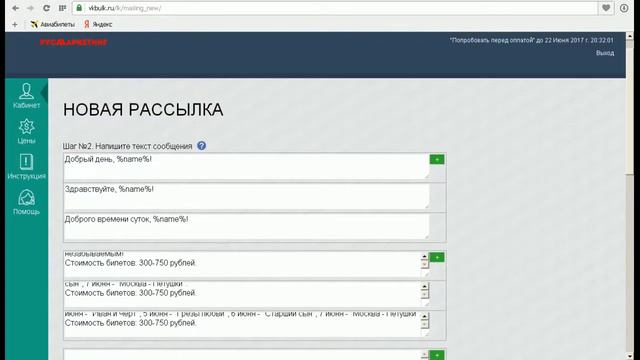The width and height of the screenshot is (640, 360).
Task: Add a new bookmark with plus icon
Action: pos(15,24)
